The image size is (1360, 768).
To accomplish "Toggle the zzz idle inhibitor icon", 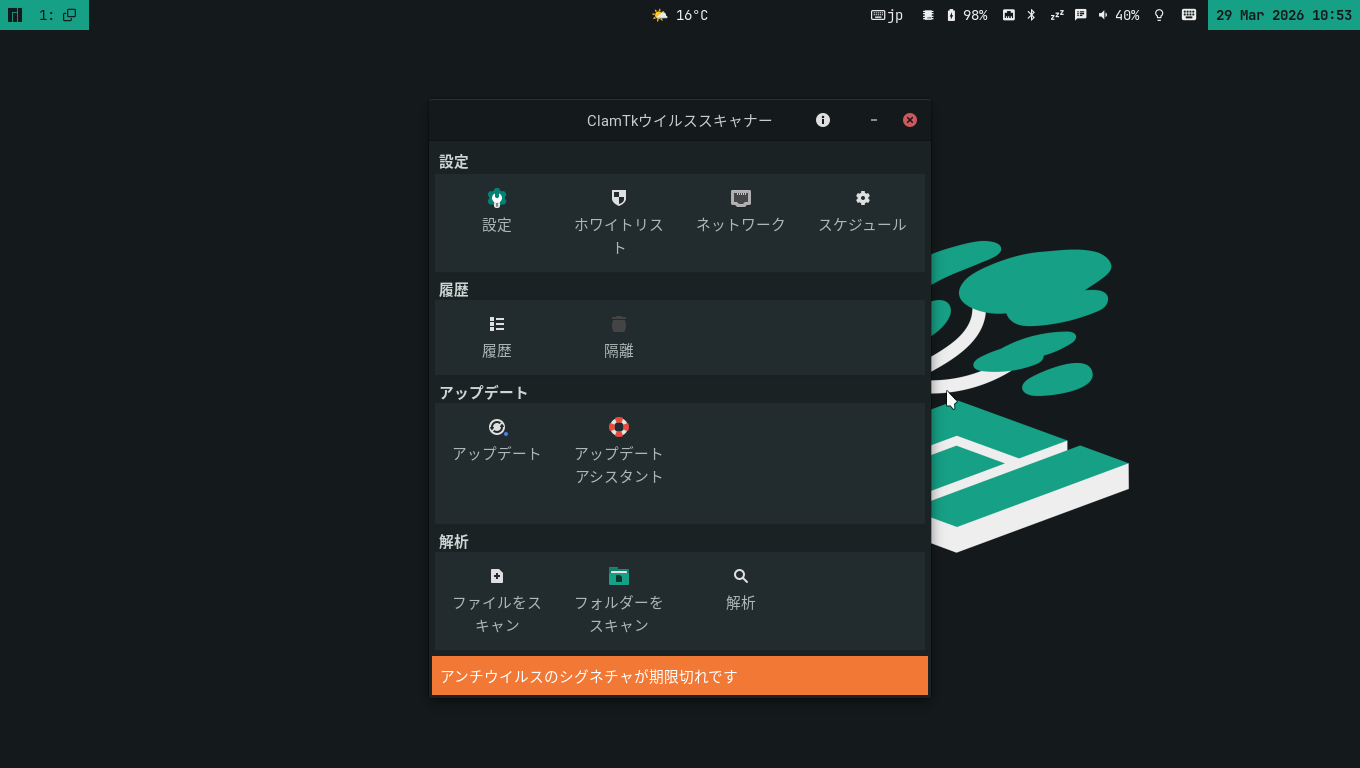I will [x=1057, y=15].
